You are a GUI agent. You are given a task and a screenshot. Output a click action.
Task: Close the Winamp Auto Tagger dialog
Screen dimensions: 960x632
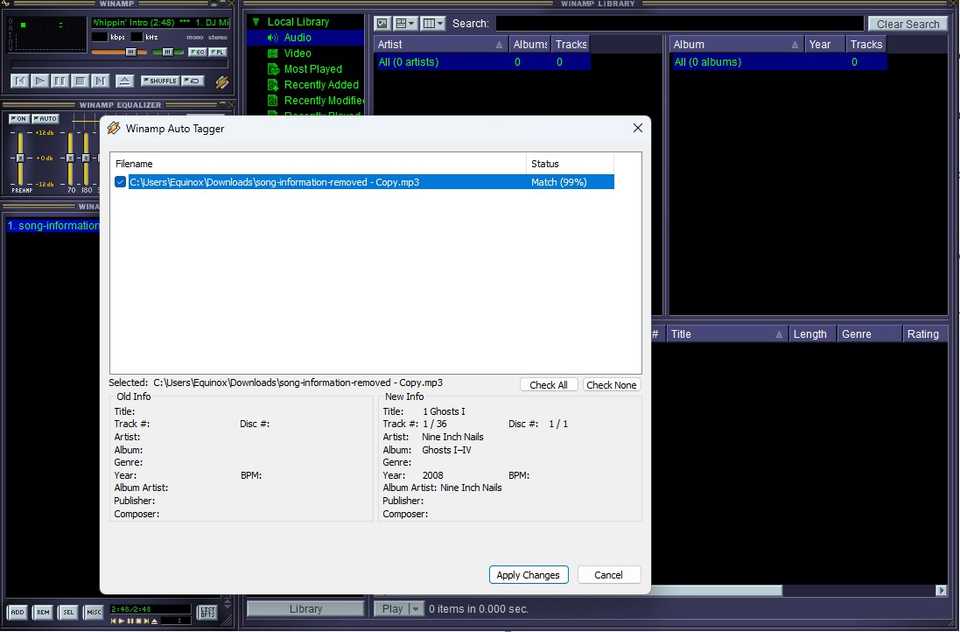pyautogui.click(x=637, y=128)
